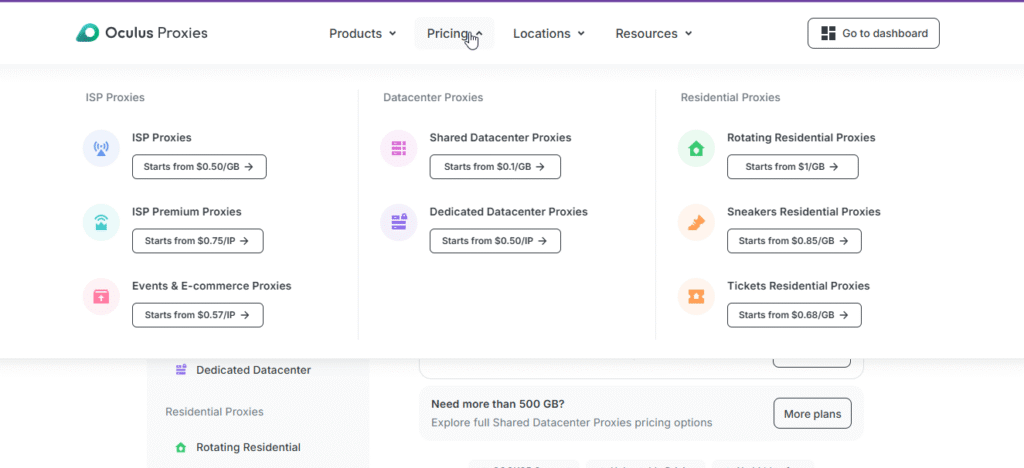Click Starts from $0.50/IP button
Viewport: 1024px width, 468px height.
pyautogui.click(x=495, y=241)
